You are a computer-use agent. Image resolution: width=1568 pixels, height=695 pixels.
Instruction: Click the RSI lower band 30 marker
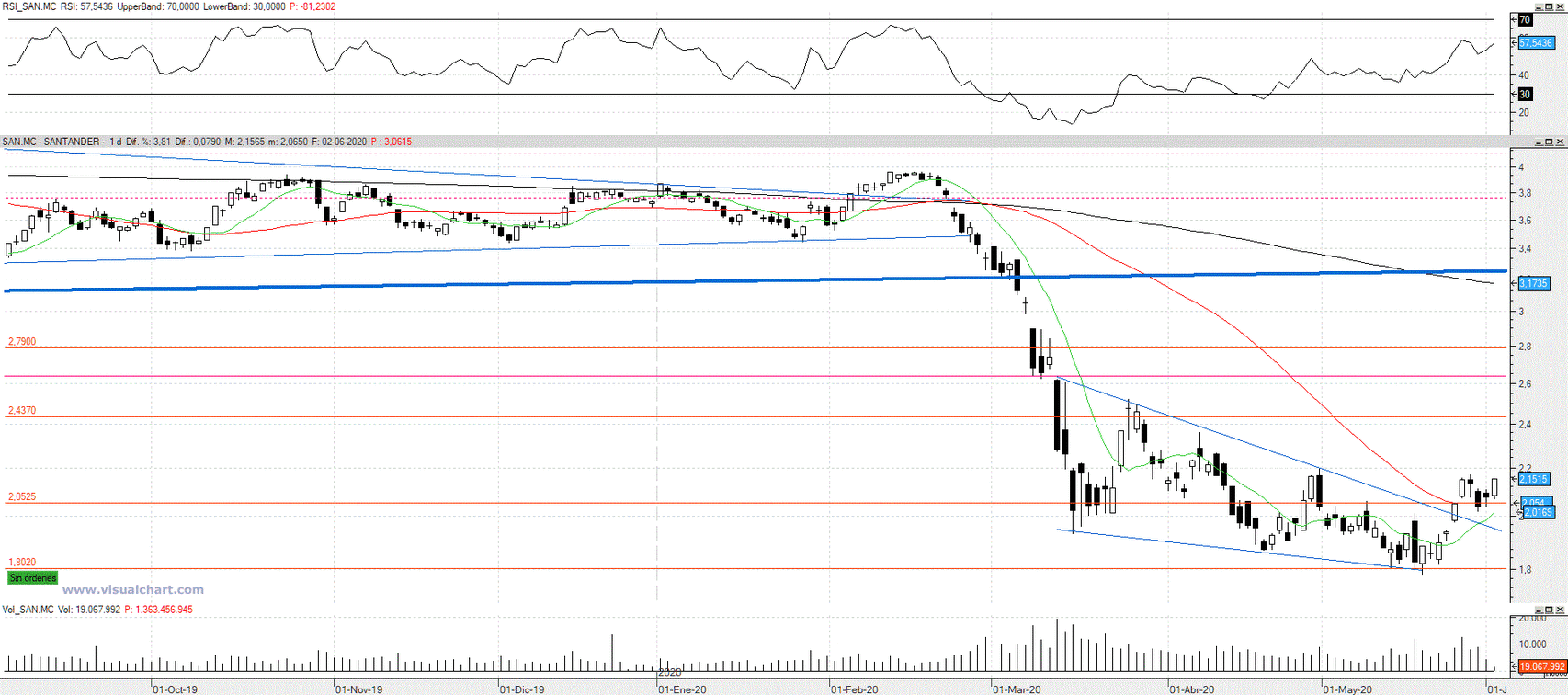click(1525, 94)
